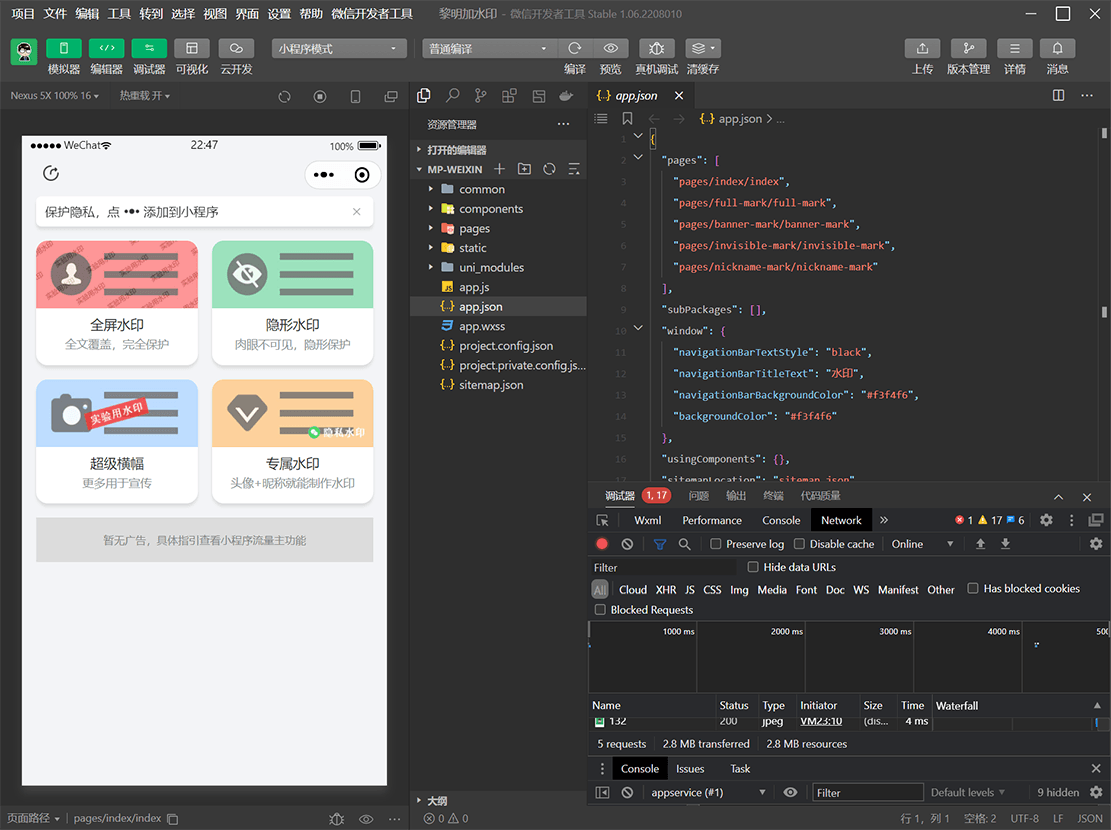Click the upload (上传) button
Image resolution: width=1111 pixels, height=830 pixels.
pyautogui.click(x=922, y=48)
